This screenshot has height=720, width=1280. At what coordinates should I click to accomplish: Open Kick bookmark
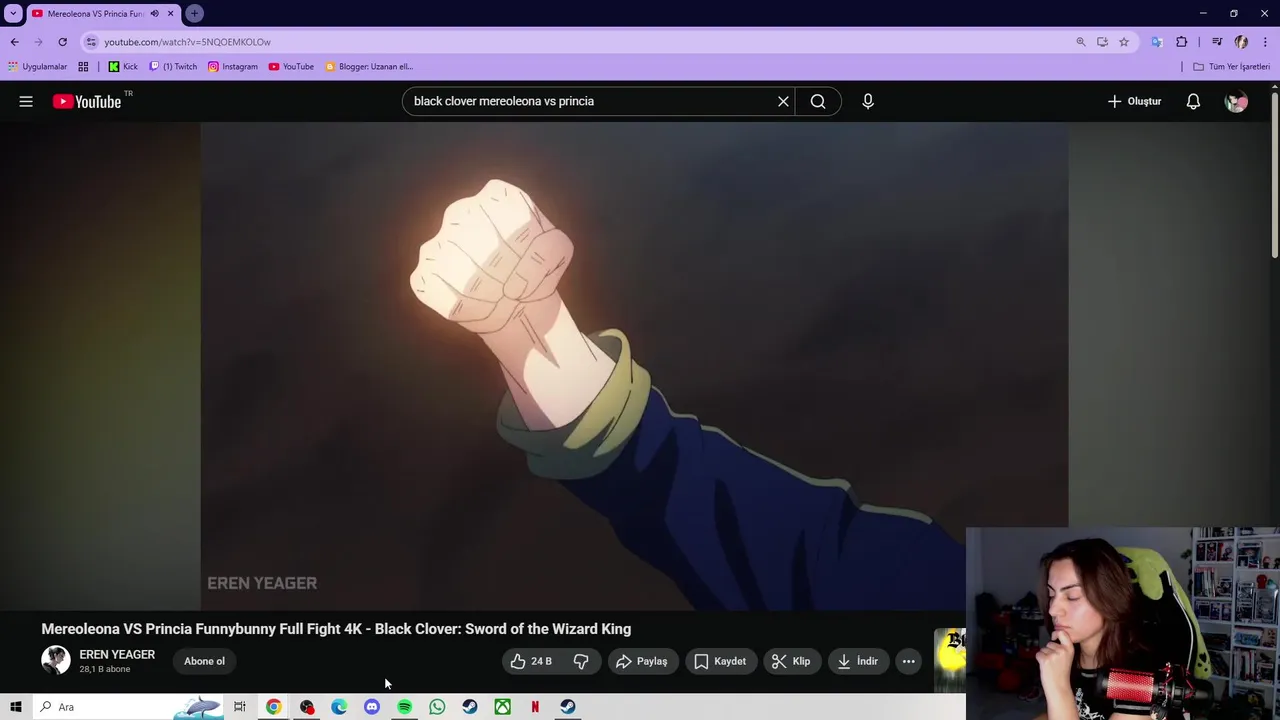(x=123, y=67)
